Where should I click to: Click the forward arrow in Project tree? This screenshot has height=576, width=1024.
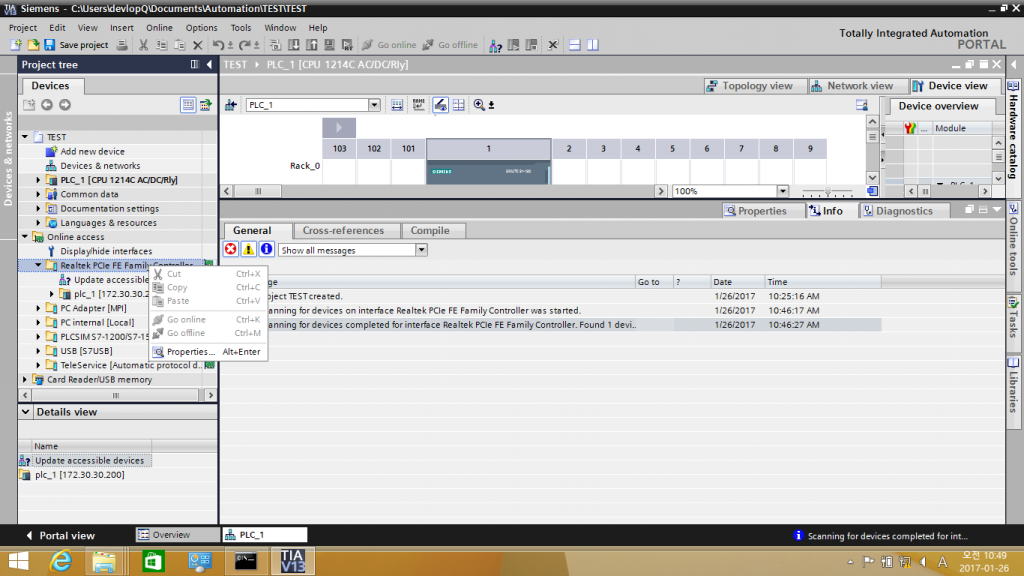point(65,104)
